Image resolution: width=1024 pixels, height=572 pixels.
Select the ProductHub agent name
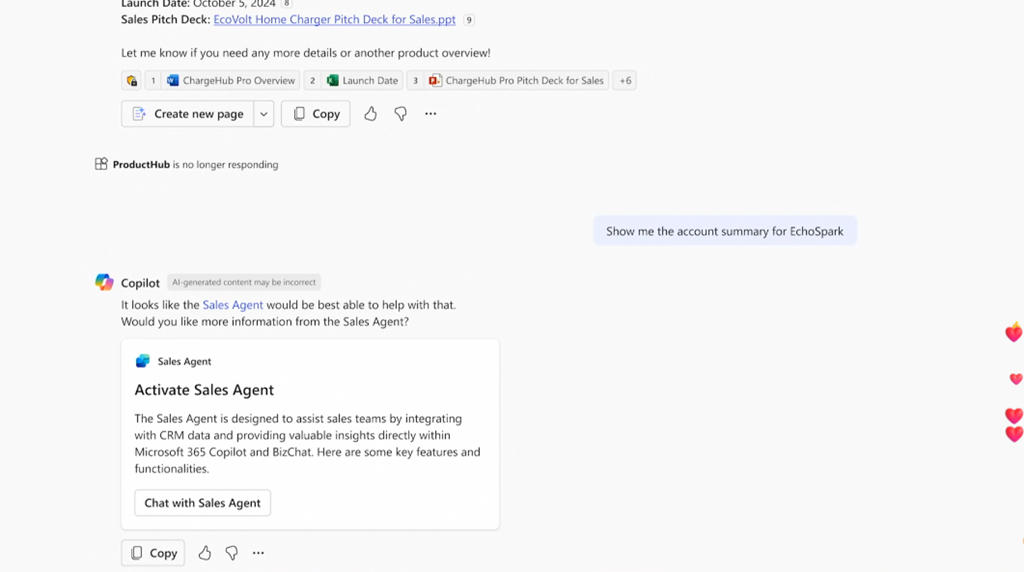pyautogui.click(x=141, y=165)
